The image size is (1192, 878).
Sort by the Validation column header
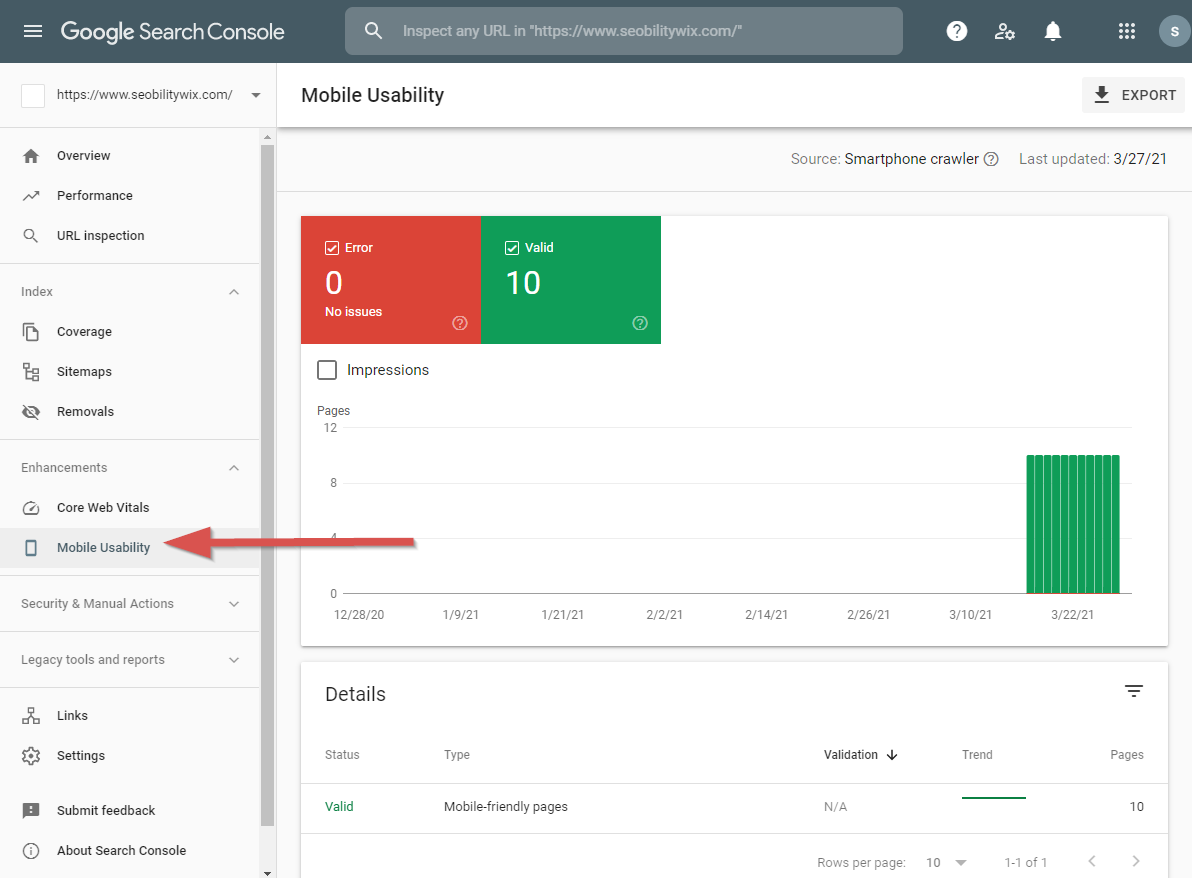851,755
